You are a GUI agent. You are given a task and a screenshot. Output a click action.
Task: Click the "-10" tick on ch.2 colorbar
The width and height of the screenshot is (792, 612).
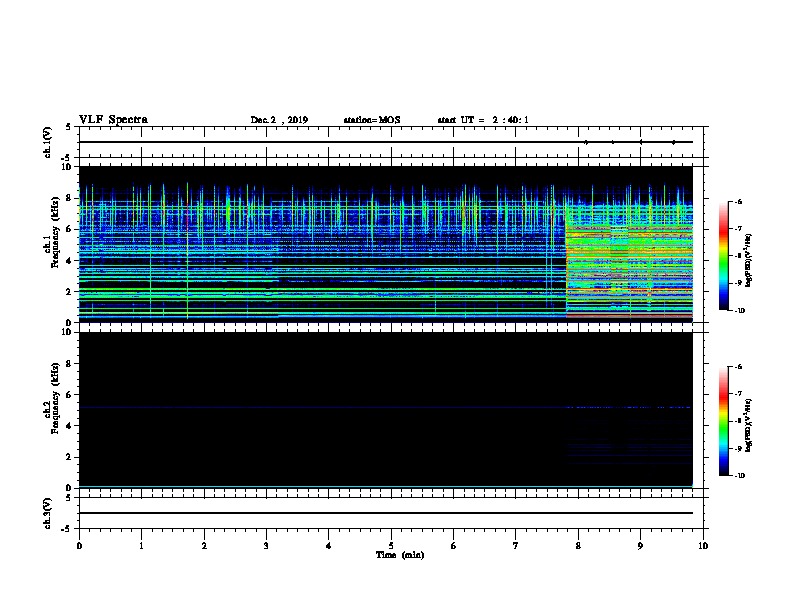click(x=739, y=476)
